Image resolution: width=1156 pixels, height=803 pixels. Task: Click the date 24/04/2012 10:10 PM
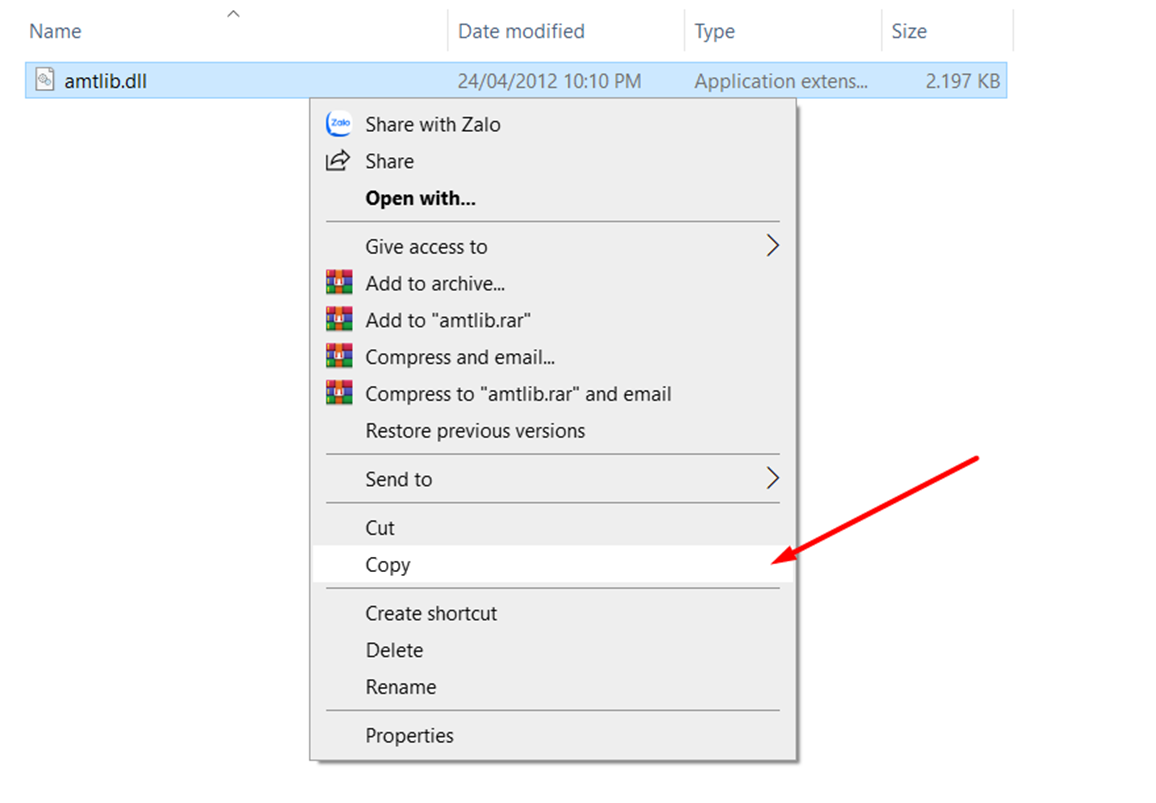(549, 81)
